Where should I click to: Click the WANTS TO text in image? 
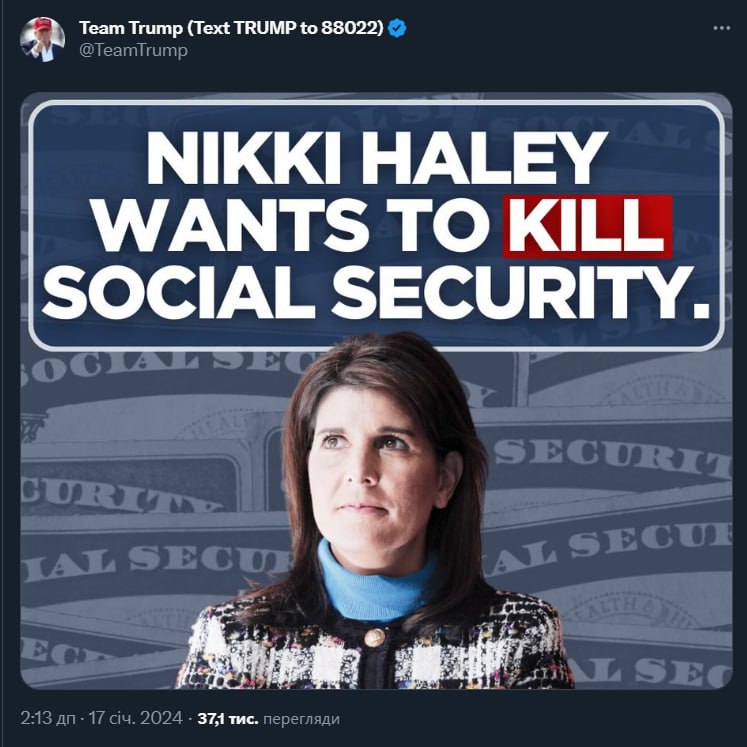tap(291, 225)
